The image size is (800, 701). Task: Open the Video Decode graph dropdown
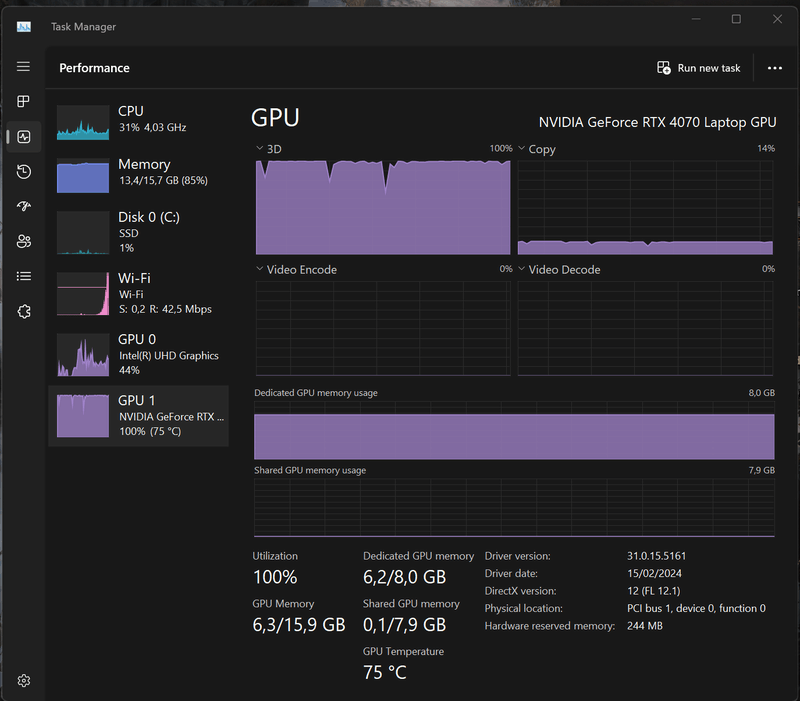[521, 269]
